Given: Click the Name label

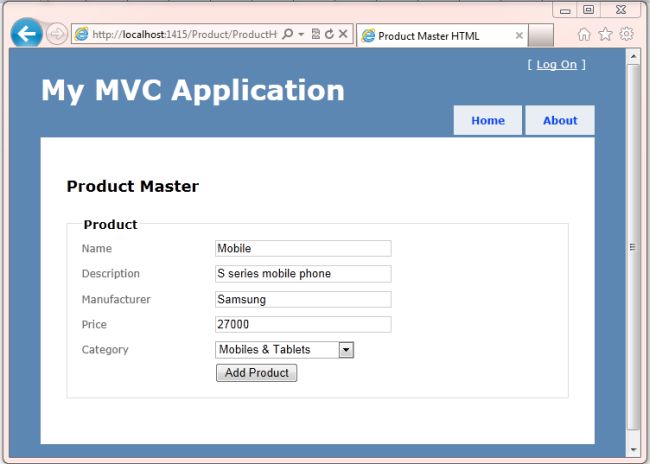Looking at the screenshot, I should point(97,248).
